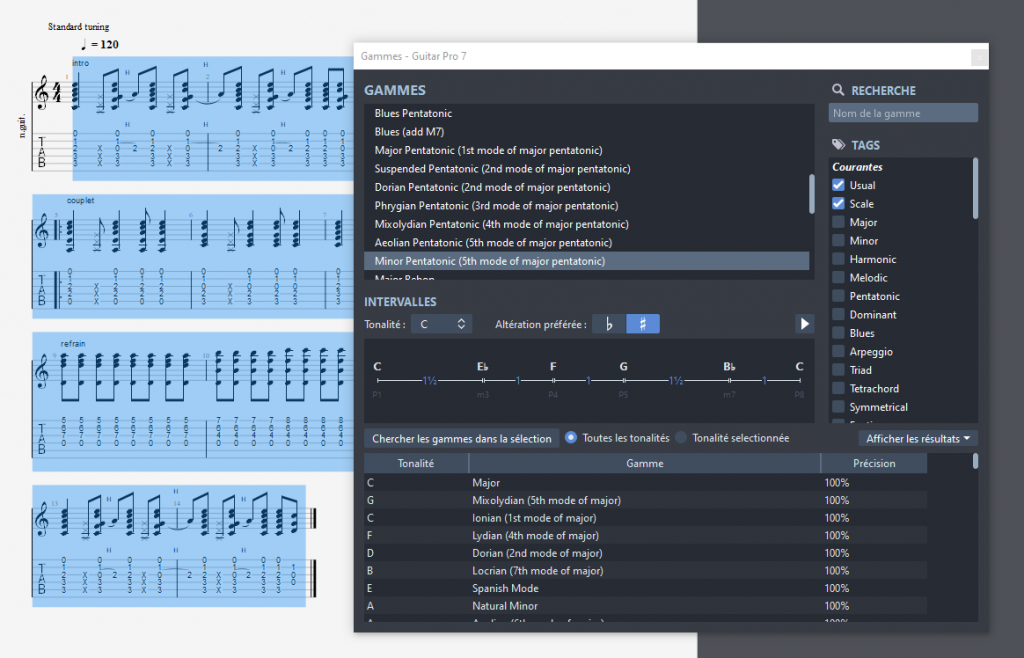Click the Tags label icon
The image size is (1024, 658).
[838, 145]
